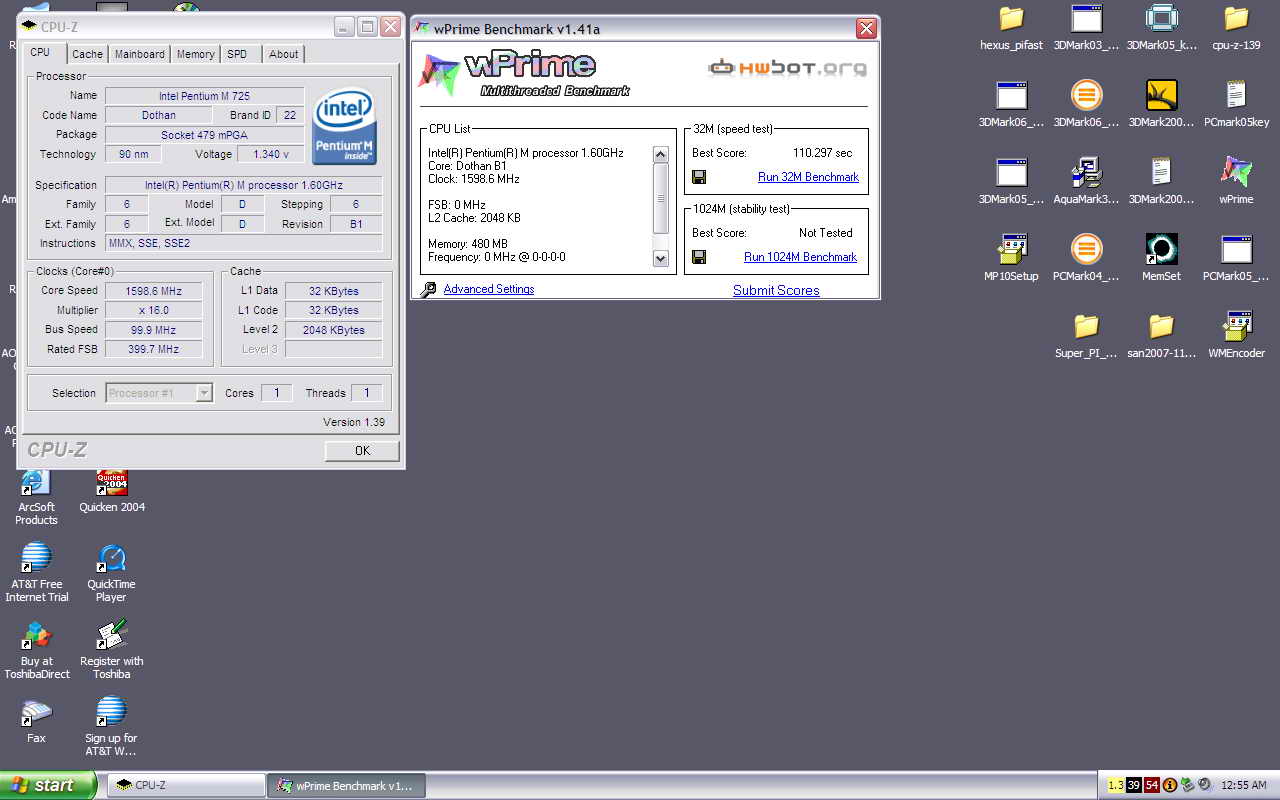Click the orange info tray icon
1280x800 pixels.
click(x=1170, y=785)
